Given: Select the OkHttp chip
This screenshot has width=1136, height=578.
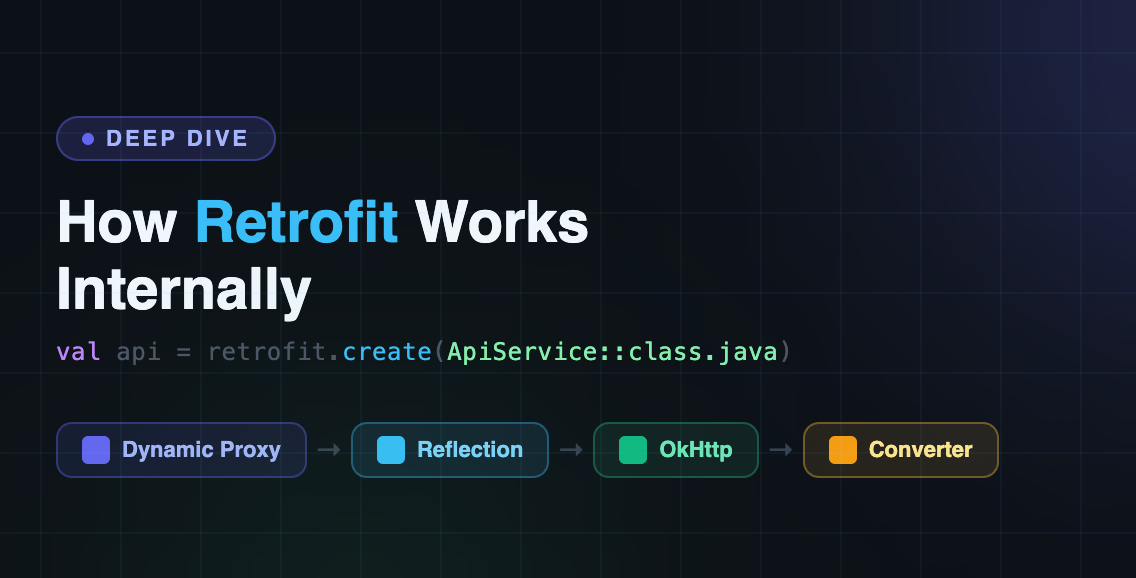Looking at the screenshot, I should tap(676, 450).
